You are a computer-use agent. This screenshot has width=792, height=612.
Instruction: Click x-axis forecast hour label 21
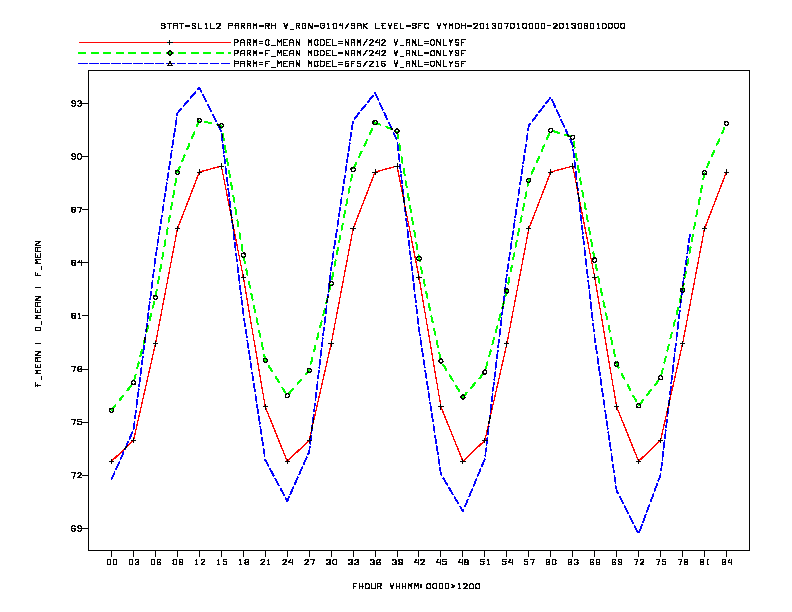click(265, 562)
